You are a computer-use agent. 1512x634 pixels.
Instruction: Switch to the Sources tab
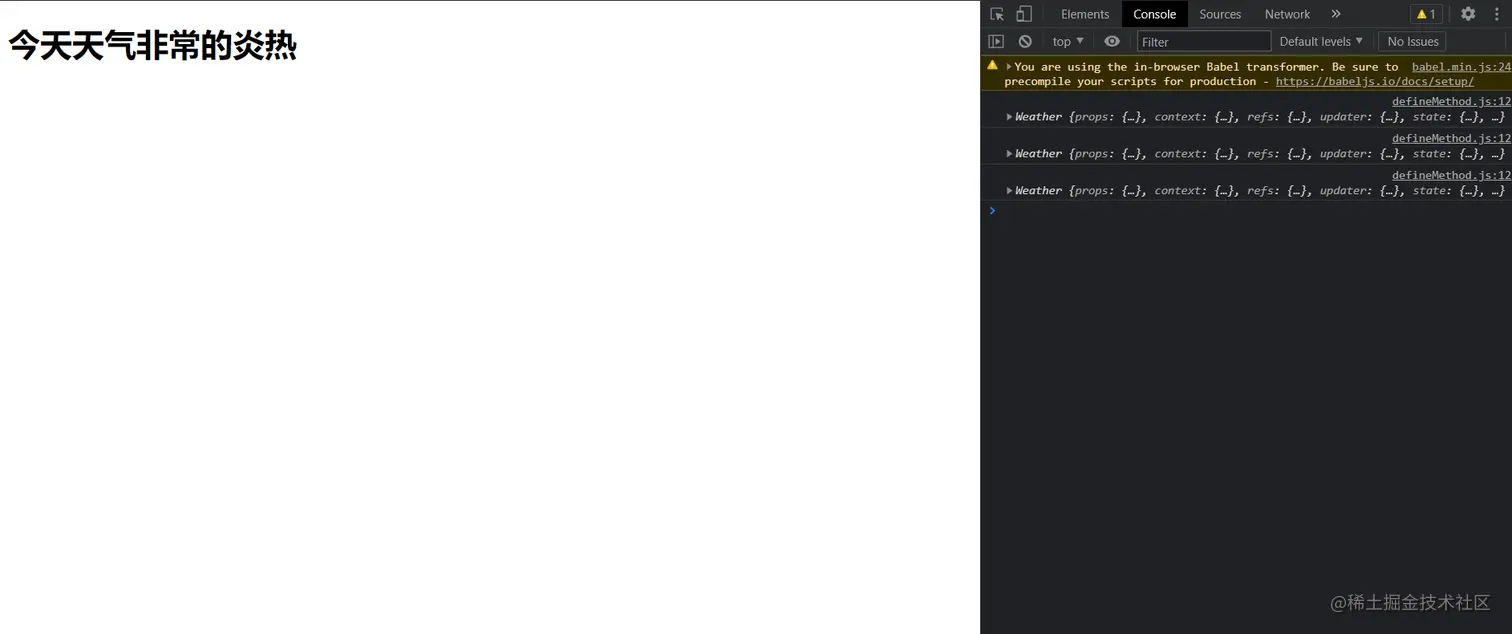click(x=1220, y=14)
